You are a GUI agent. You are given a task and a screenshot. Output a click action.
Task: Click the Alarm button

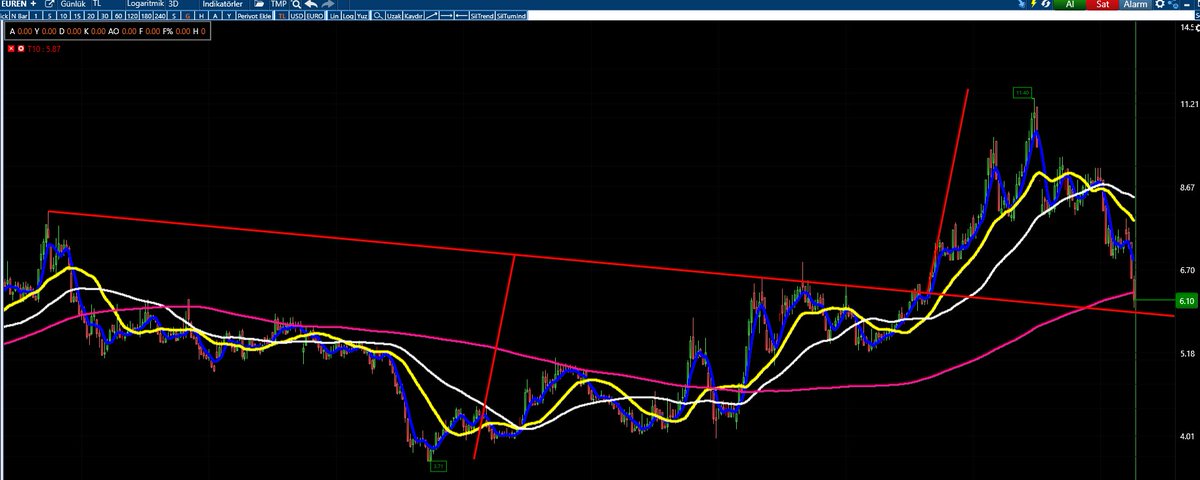pyautogui.click(x=1135, y=4)
